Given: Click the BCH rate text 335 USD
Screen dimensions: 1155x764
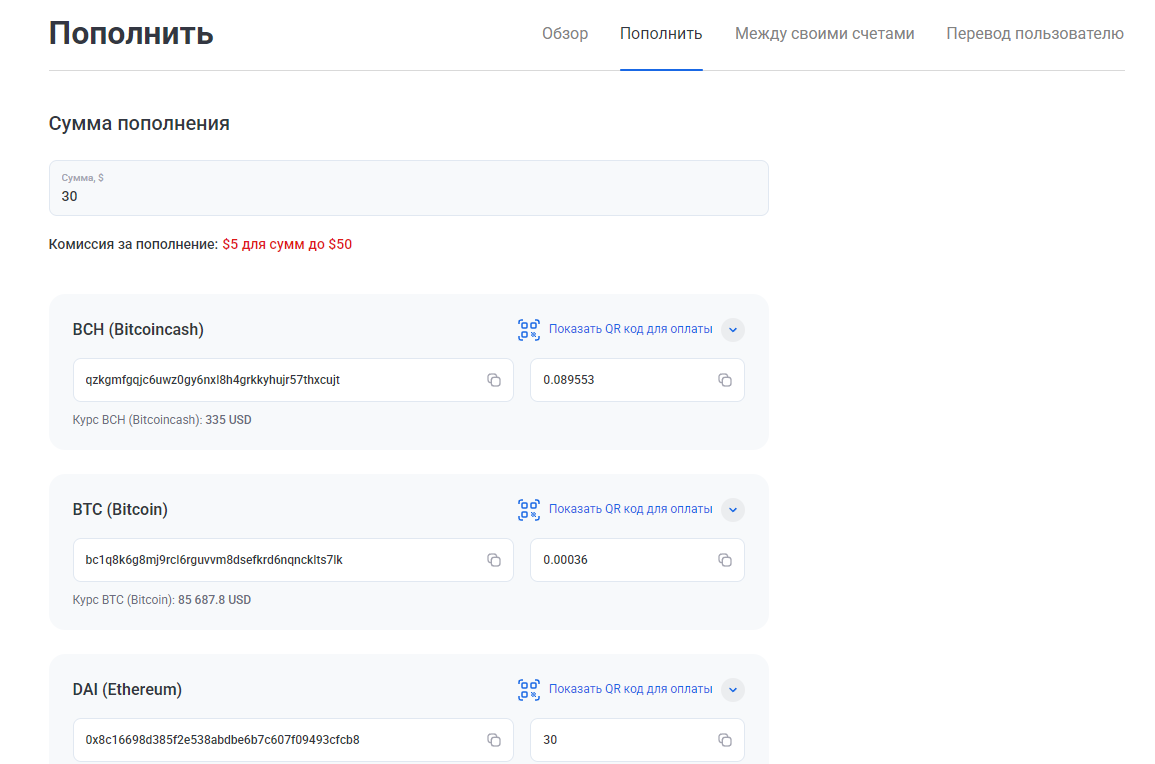Looking at the screenshot, I should (x=228, y=420).
